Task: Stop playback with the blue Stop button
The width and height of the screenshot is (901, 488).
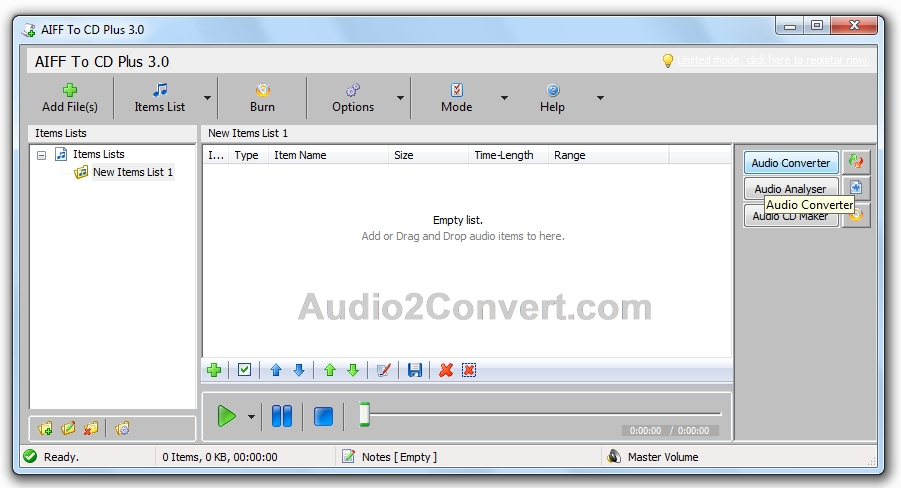Action: 324,416
